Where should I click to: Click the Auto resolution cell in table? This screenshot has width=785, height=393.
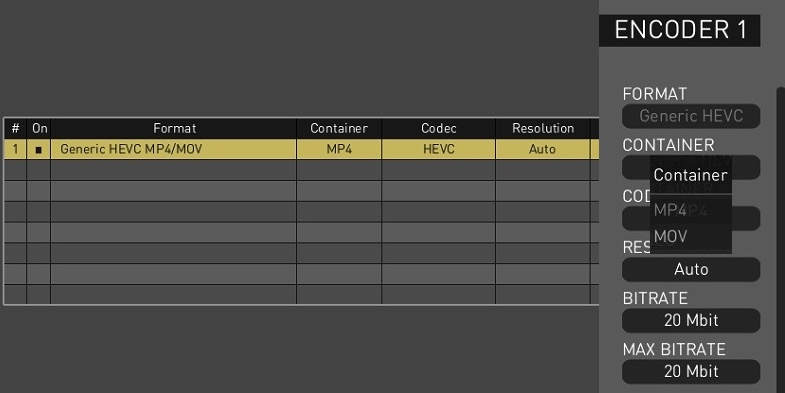click(543, 149)
